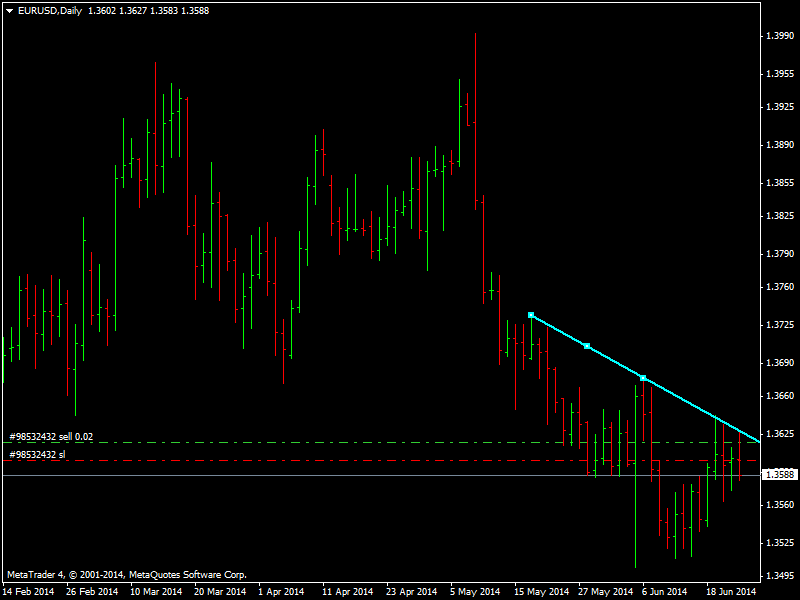
Task: Click the 5 May 2014 date label
Action: (x=475, y=592)
